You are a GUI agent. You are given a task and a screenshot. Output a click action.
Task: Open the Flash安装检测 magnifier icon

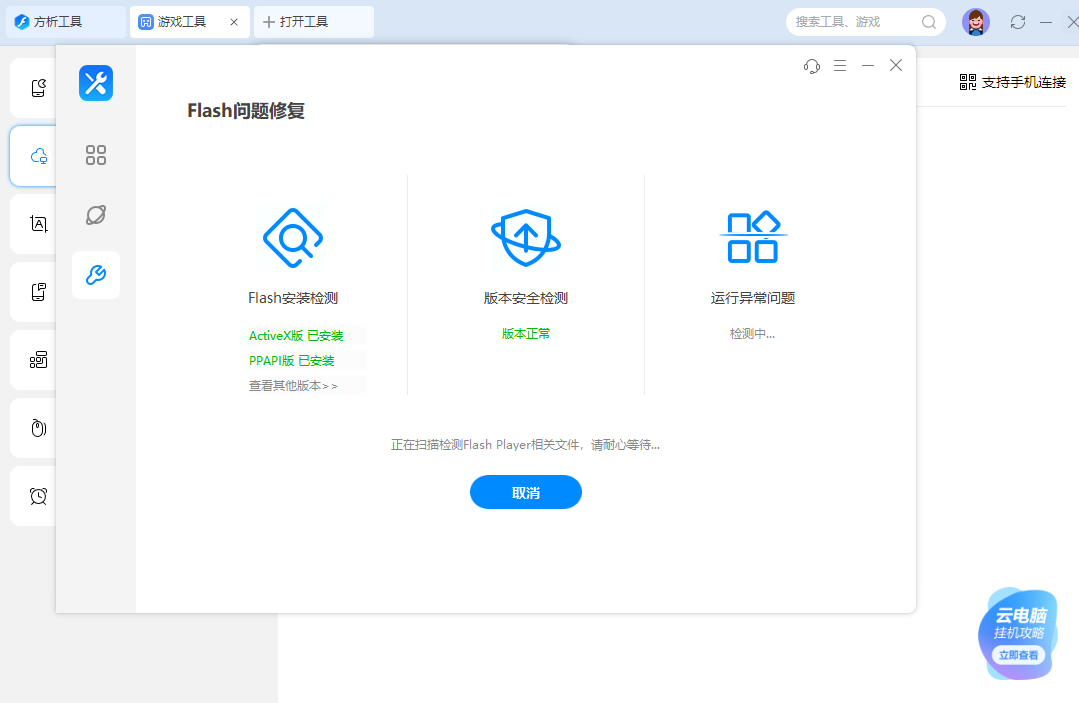coord(292,237)
